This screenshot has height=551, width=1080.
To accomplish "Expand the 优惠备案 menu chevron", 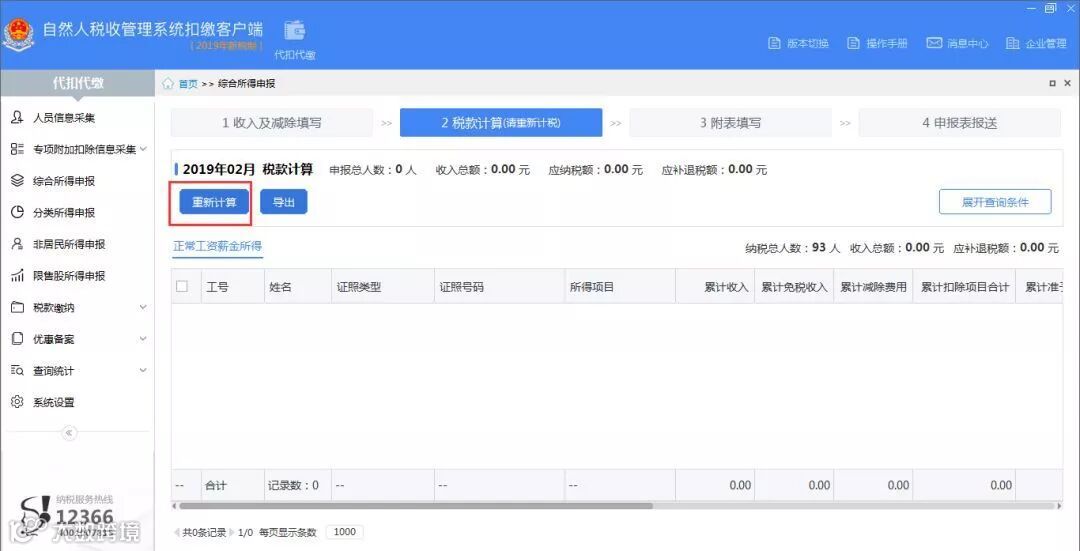I will coord(143,339).
